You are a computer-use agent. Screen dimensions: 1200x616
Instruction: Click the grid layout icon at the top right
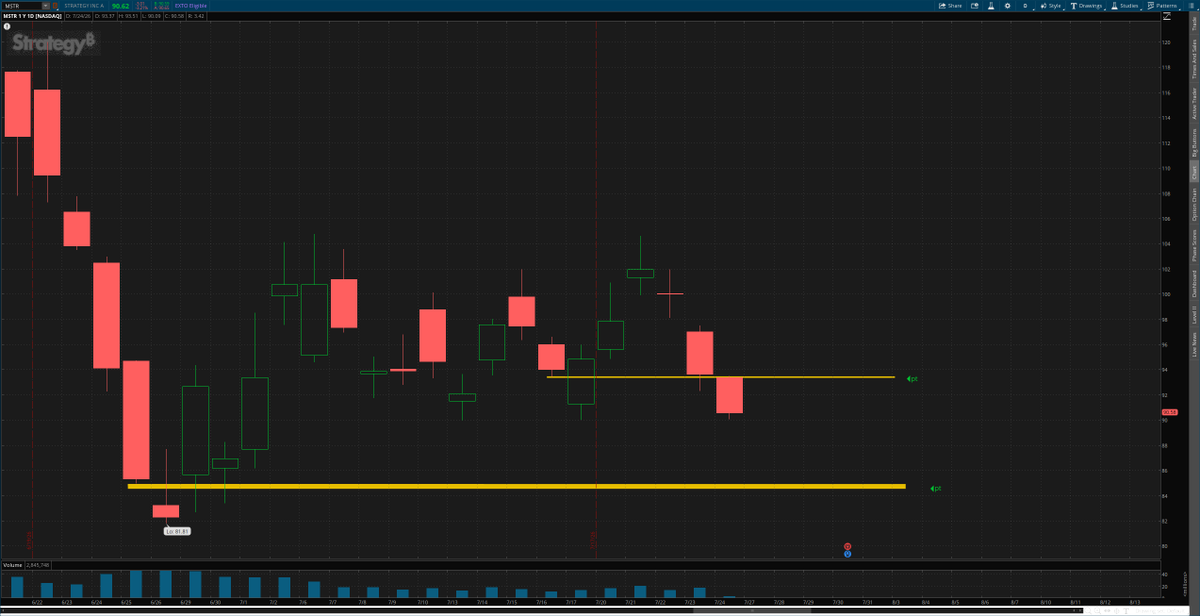pos(1191,5)
